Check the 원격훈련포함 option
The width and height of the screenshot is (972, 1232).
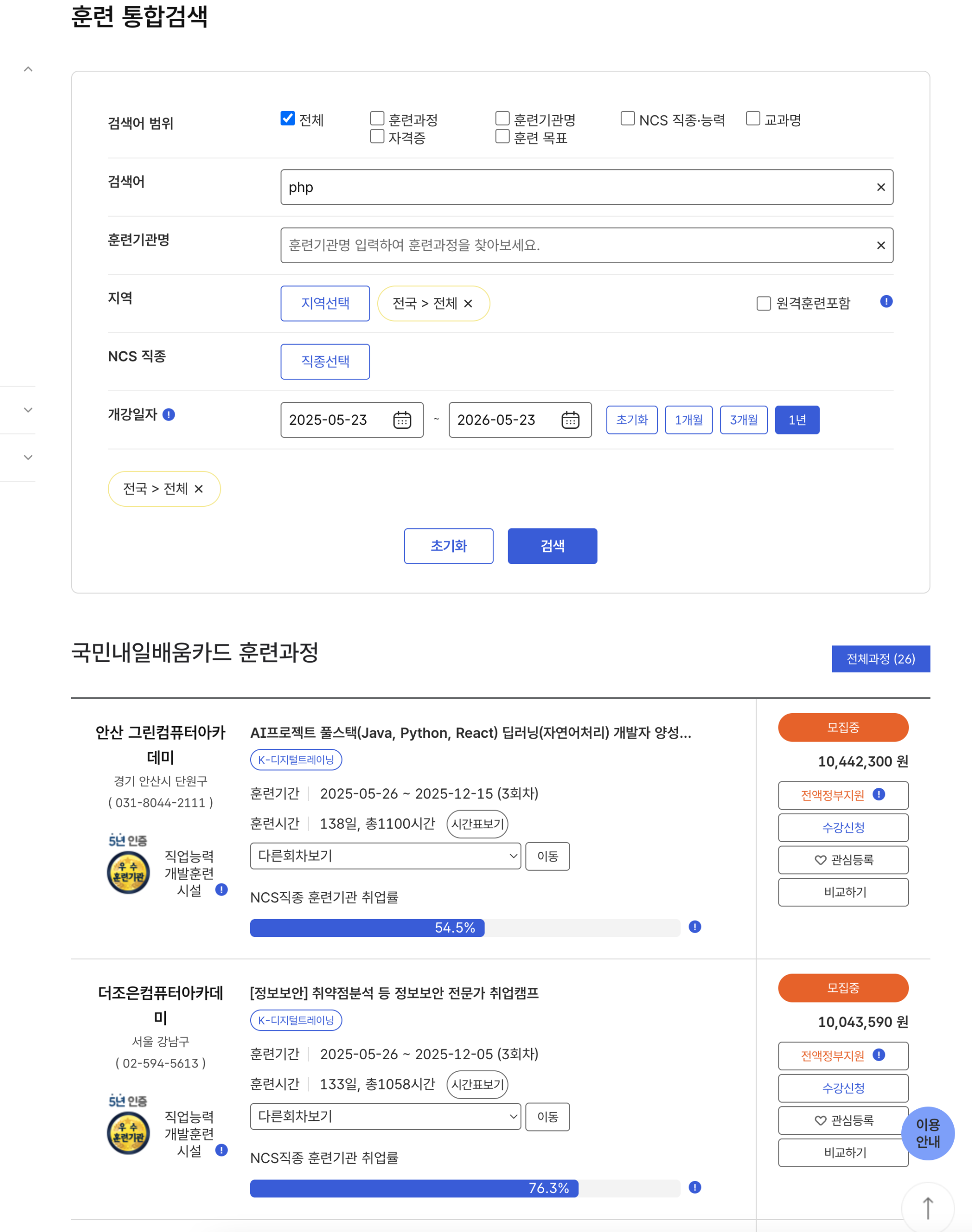pos(763,303)
